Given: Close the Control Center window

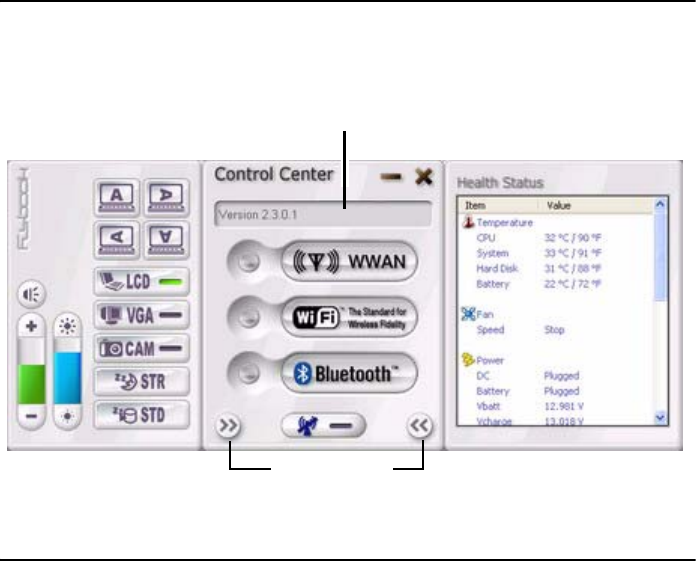Looking at the screenshot, I should pyautogui.click(x=424, y=177).
